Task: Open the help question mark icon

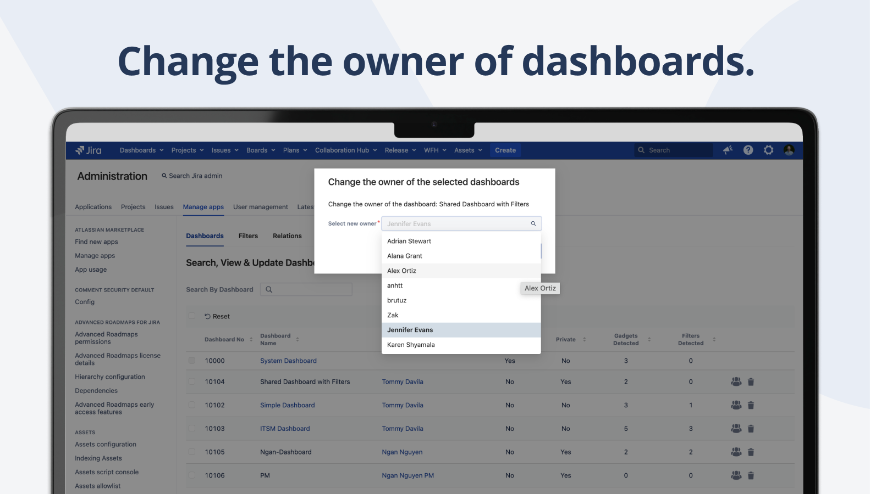Action: coord(748,150)
